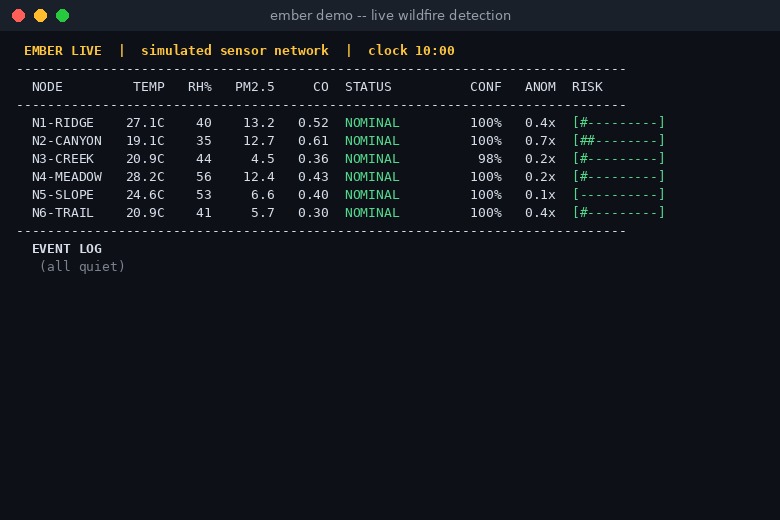The width and height of the screenshot is (780, 520).
Task: Select the N6-TRAIL node name
Action: 63,212
